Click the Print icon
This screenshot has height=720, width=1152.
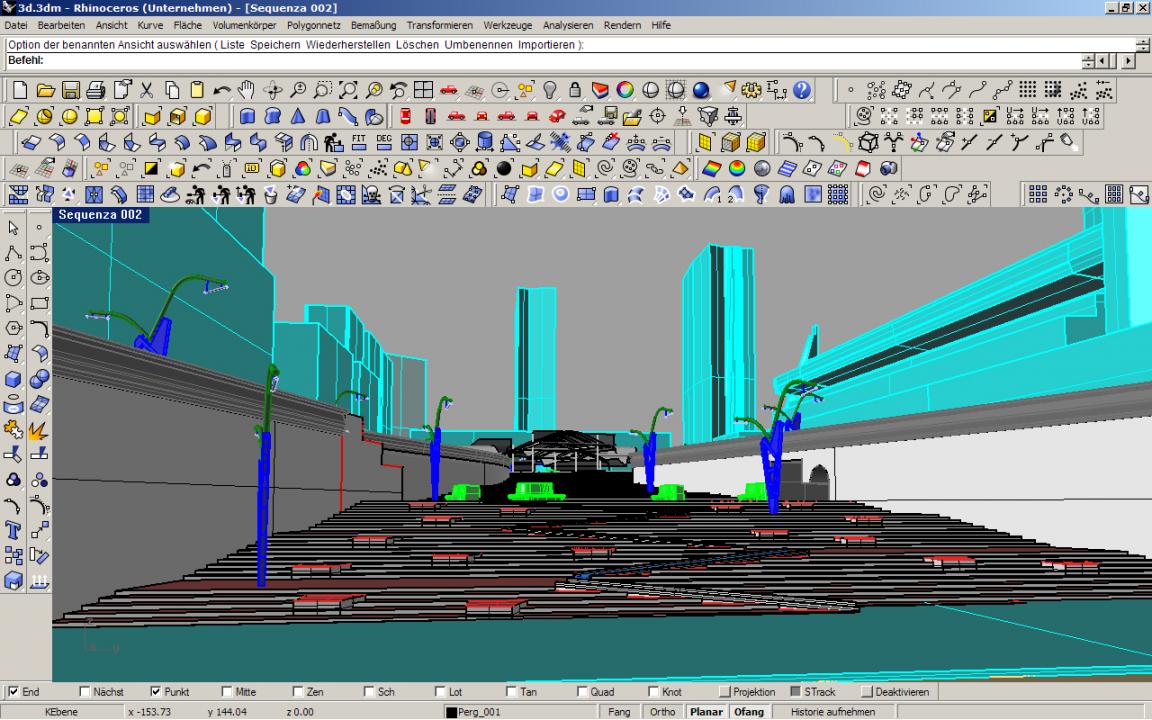(x=96, y=90)
